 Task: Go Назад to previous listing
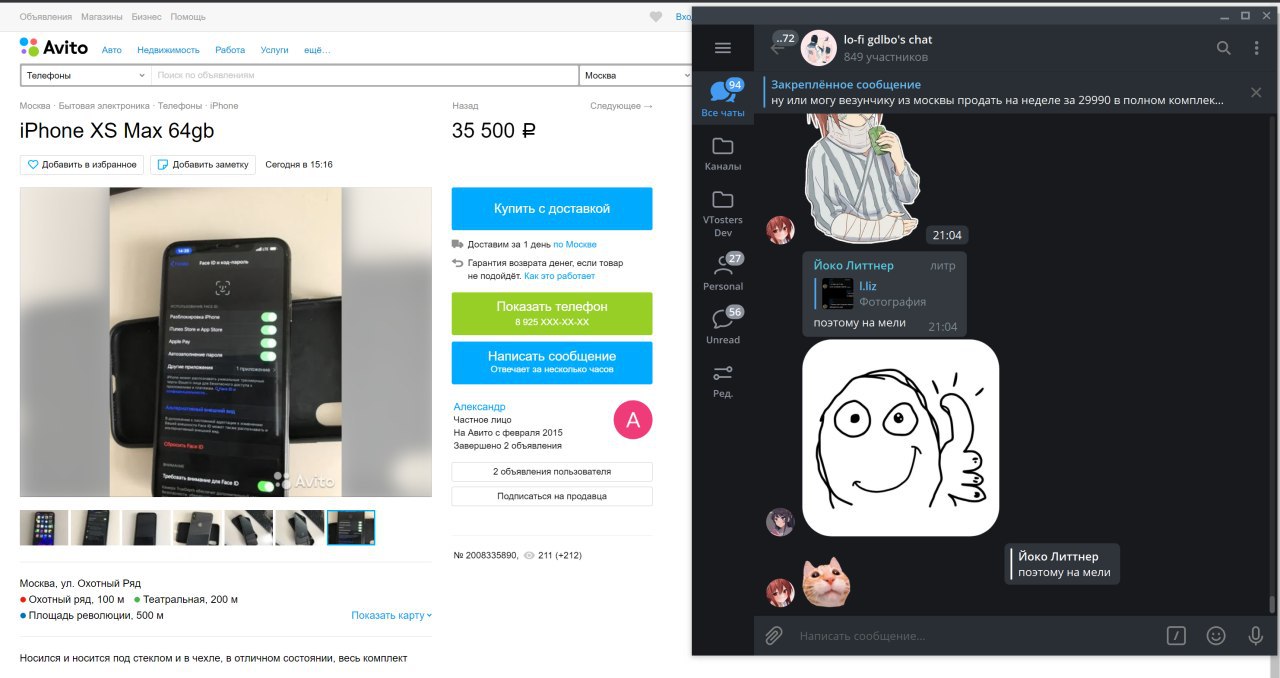(x=465, y=106)
